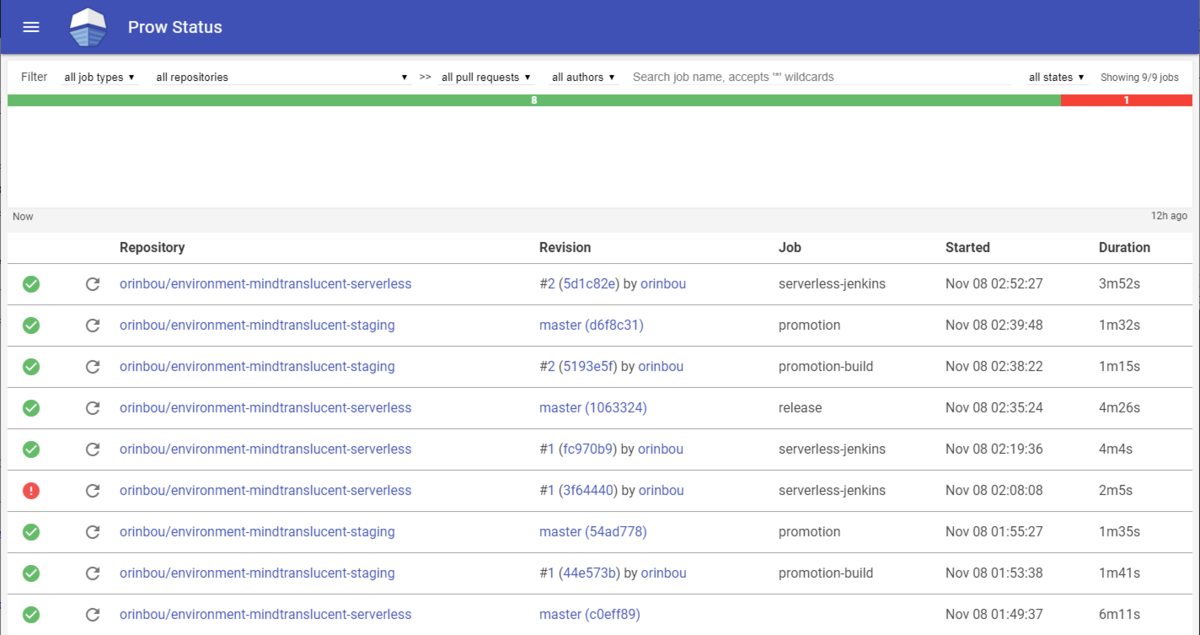Rerun the promotion job started 01:55:27
The image size is (1200, 635).
tap(93, 532)
